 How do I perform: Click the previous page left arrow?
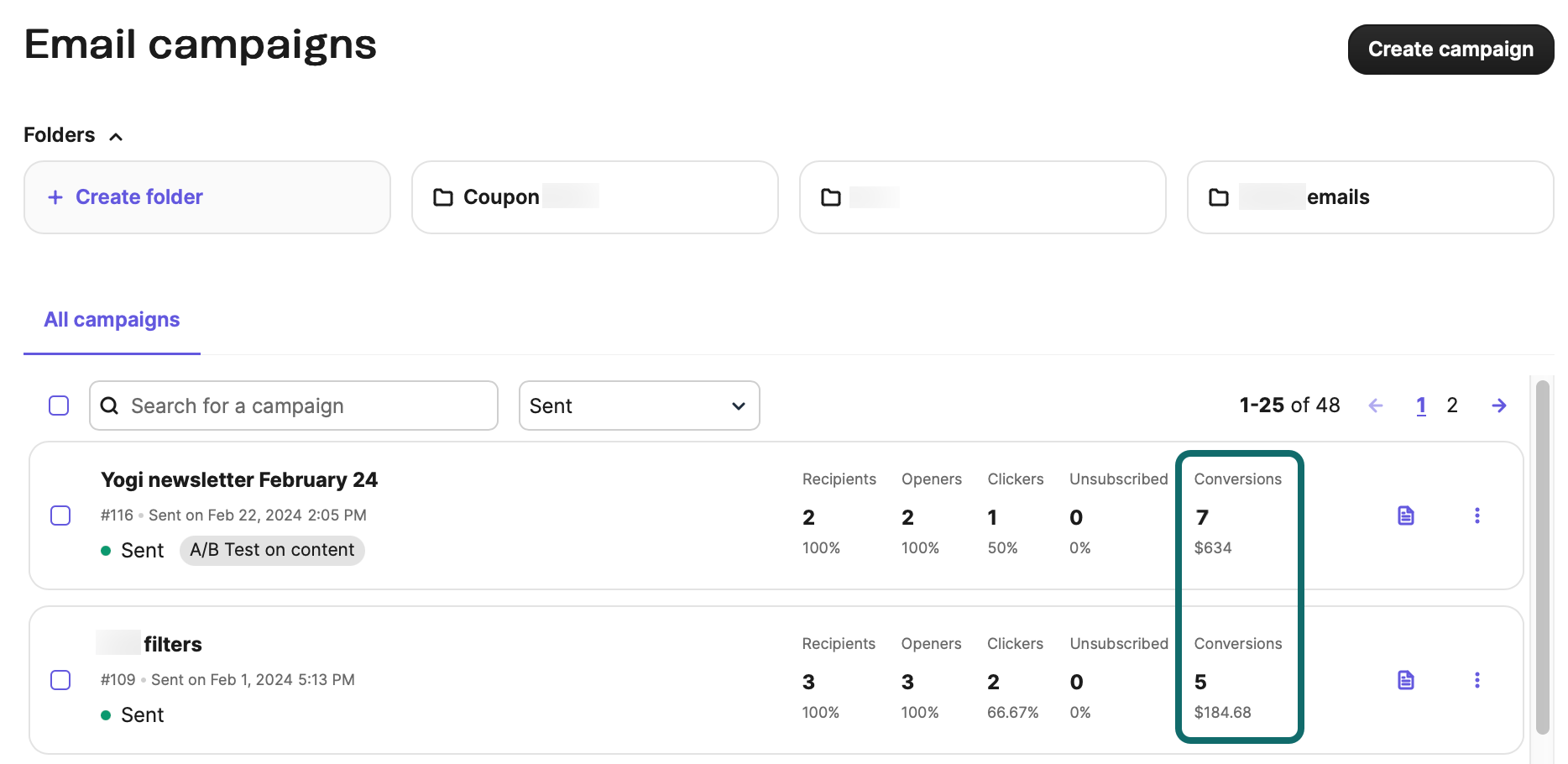pos(1375,406)
